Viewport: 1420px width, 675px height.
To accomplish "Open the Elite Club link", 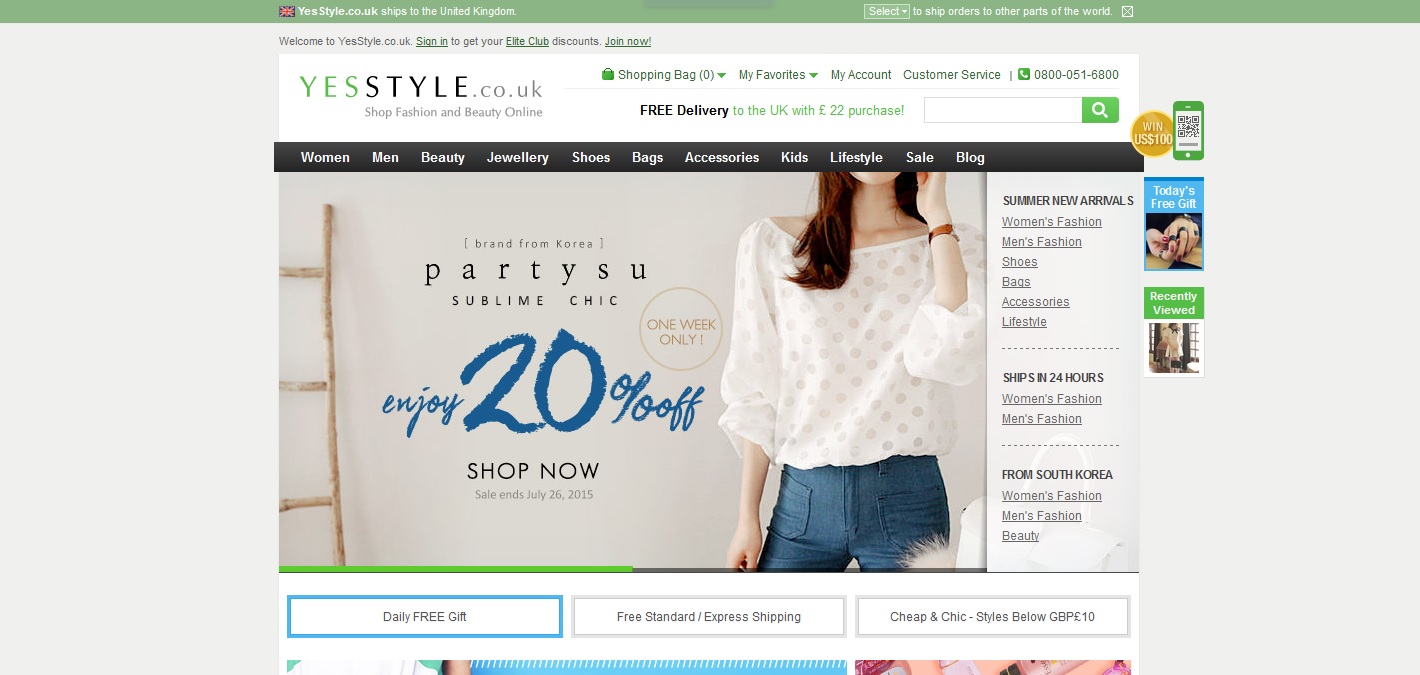I will pos(527,42).
